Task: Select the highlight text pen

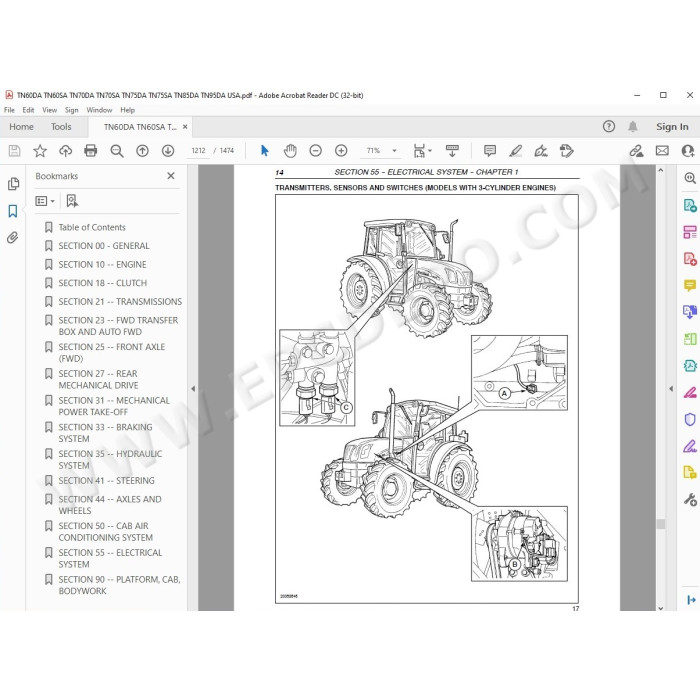Action: 516,151
